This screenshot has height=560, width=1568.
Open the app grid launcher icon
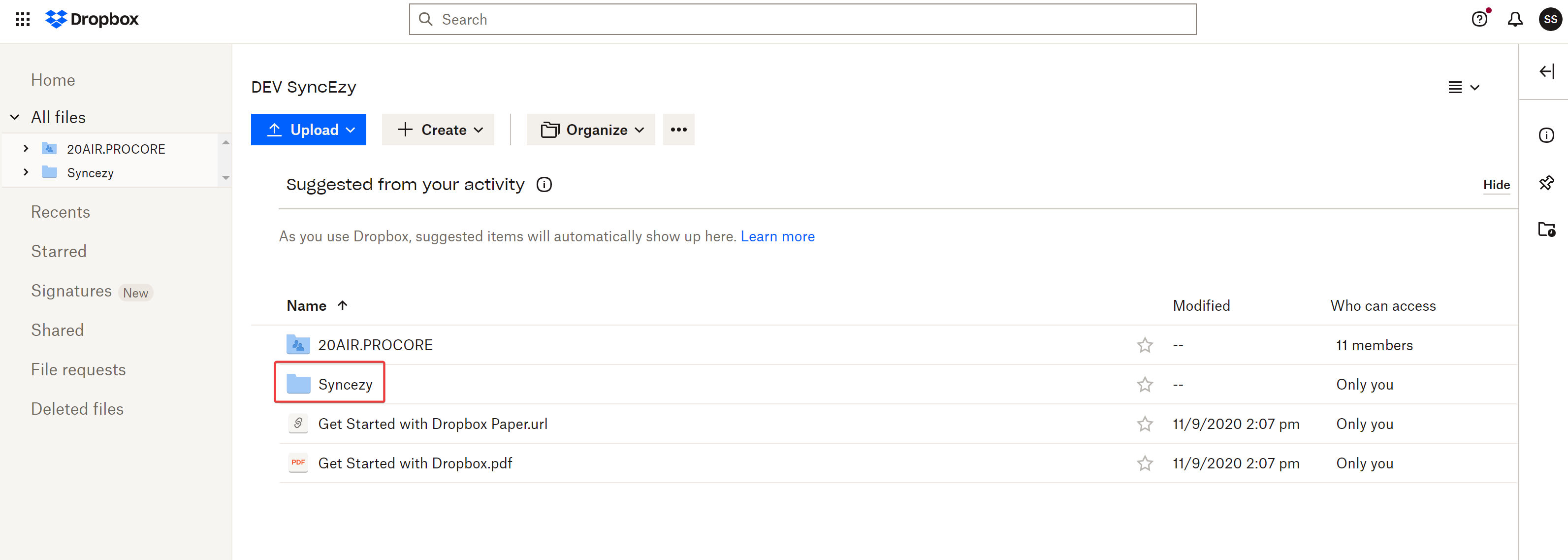click(23, 20)
